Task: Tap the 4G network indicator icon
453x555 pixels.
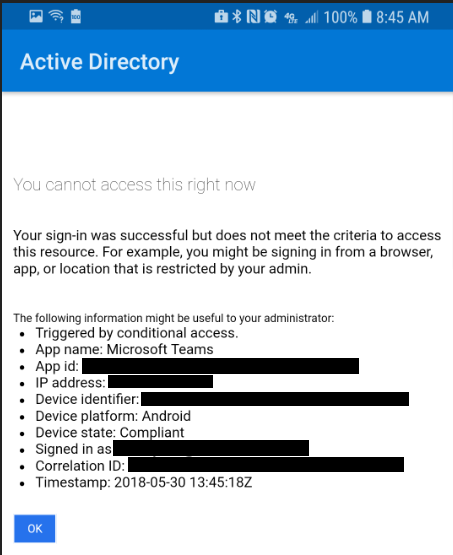Action: pyautogui.click(x=291, y=17)
